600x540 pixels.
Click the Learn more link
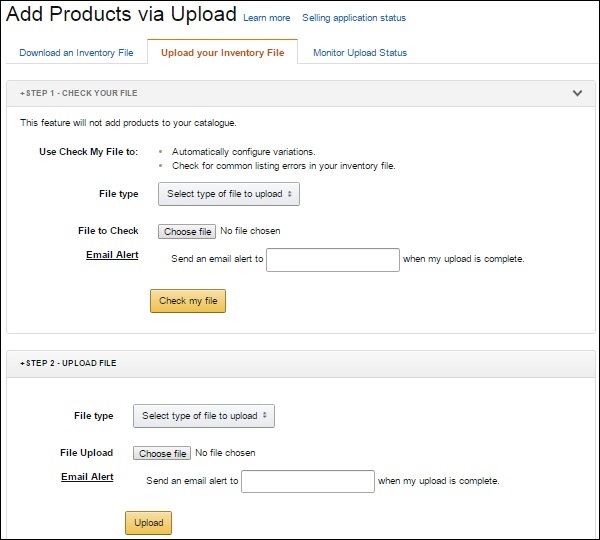[266, 18]
